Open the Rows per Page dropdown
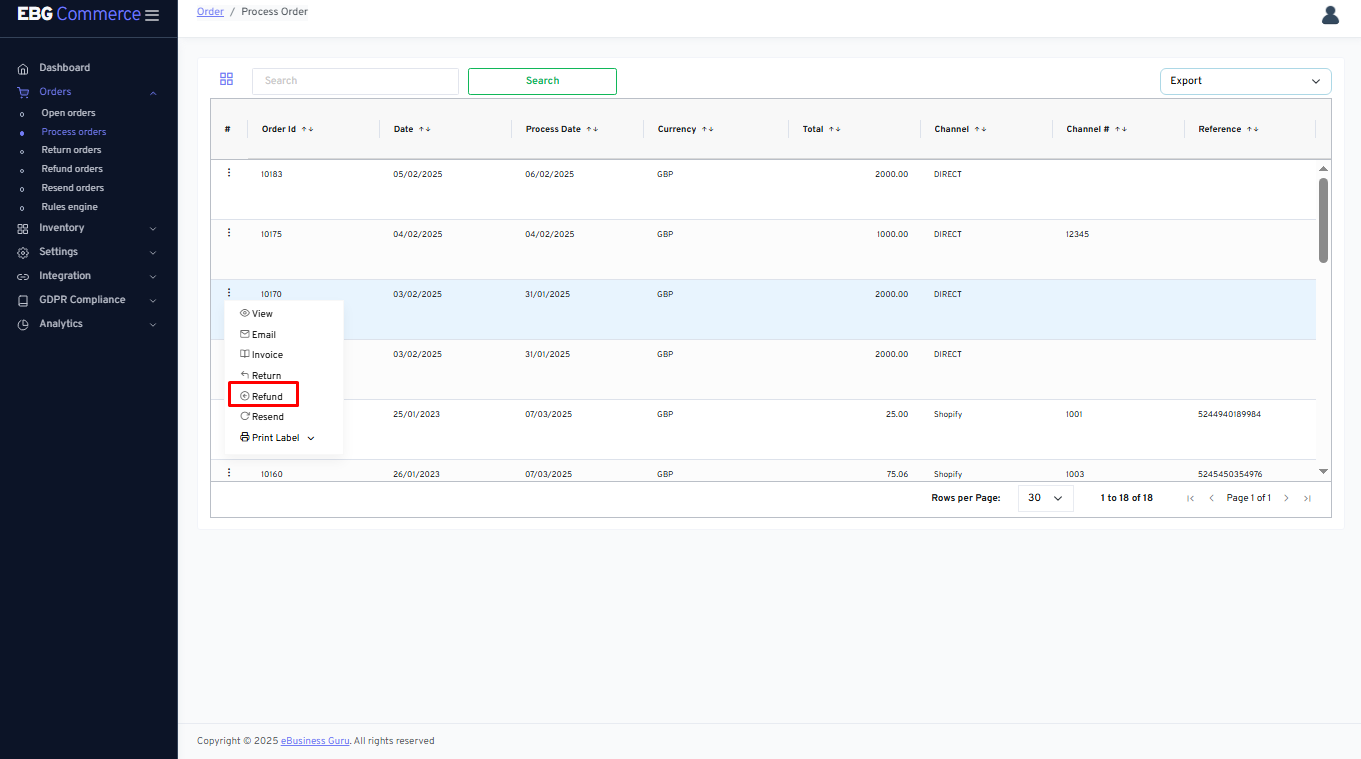This screenshot has width=1361, height=759. (1045, 498)
